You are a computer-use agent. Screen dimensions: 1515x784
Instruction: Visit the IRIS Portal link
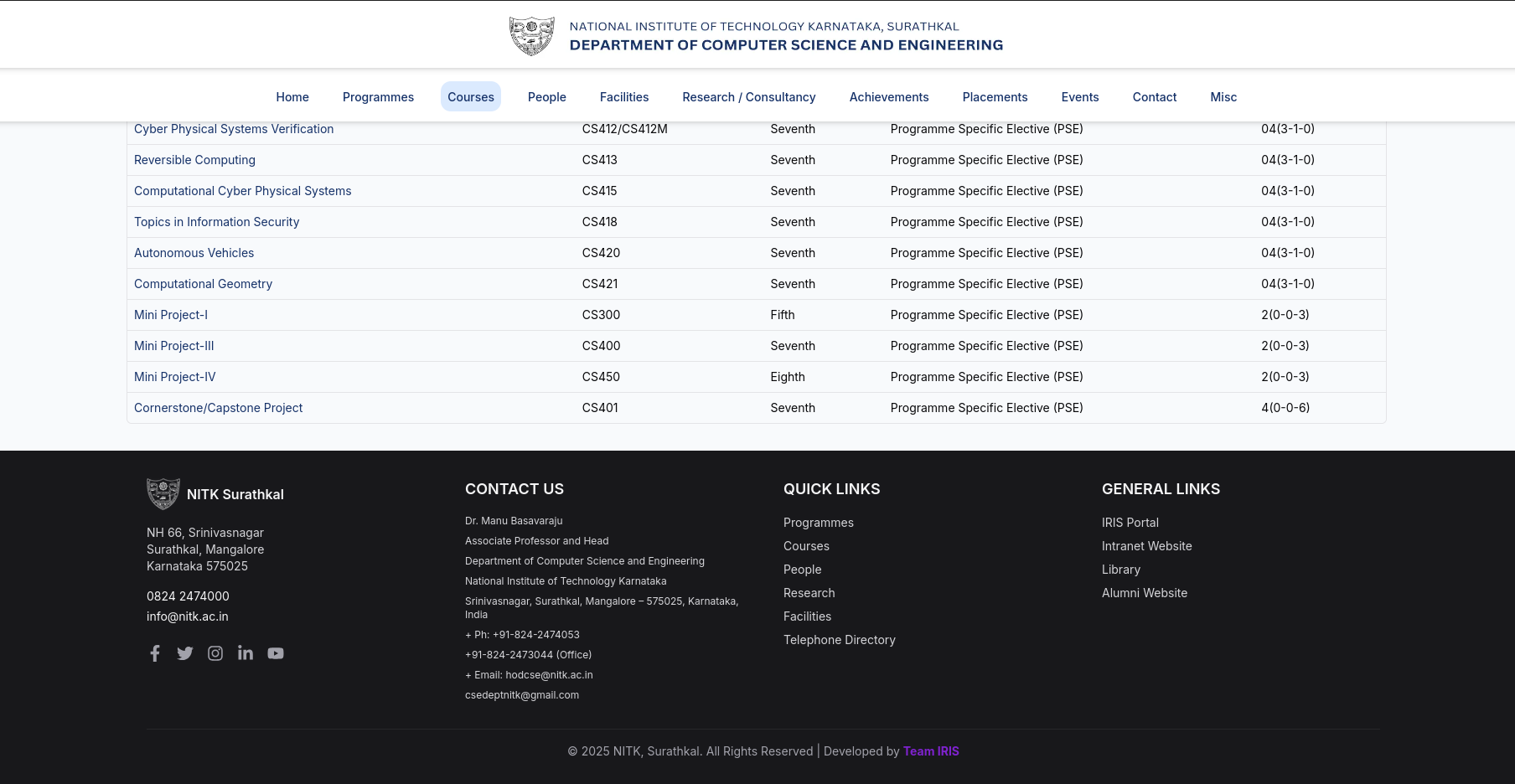[1130, 523]
